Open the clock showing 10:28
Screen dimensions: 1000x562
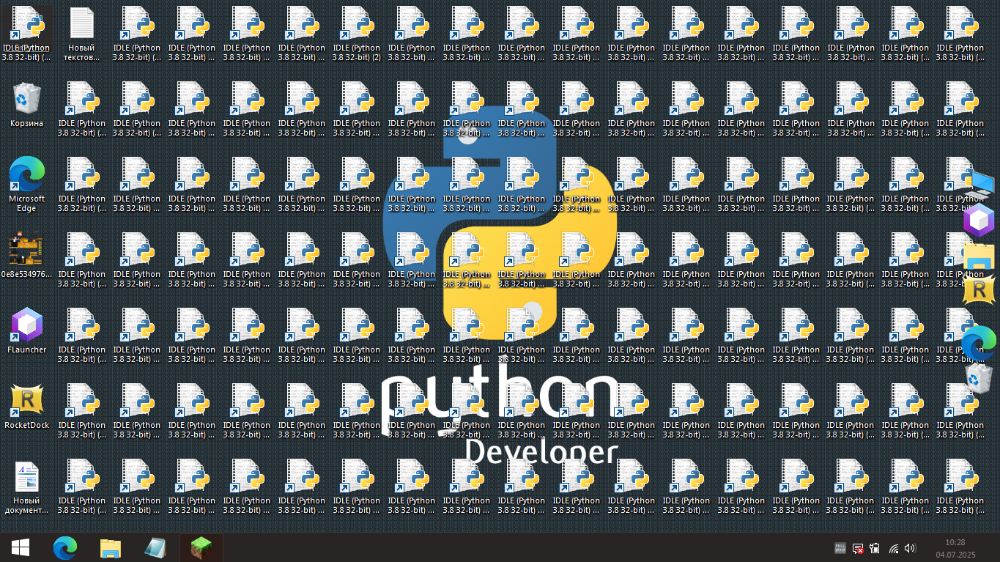[x=955, y=548]
